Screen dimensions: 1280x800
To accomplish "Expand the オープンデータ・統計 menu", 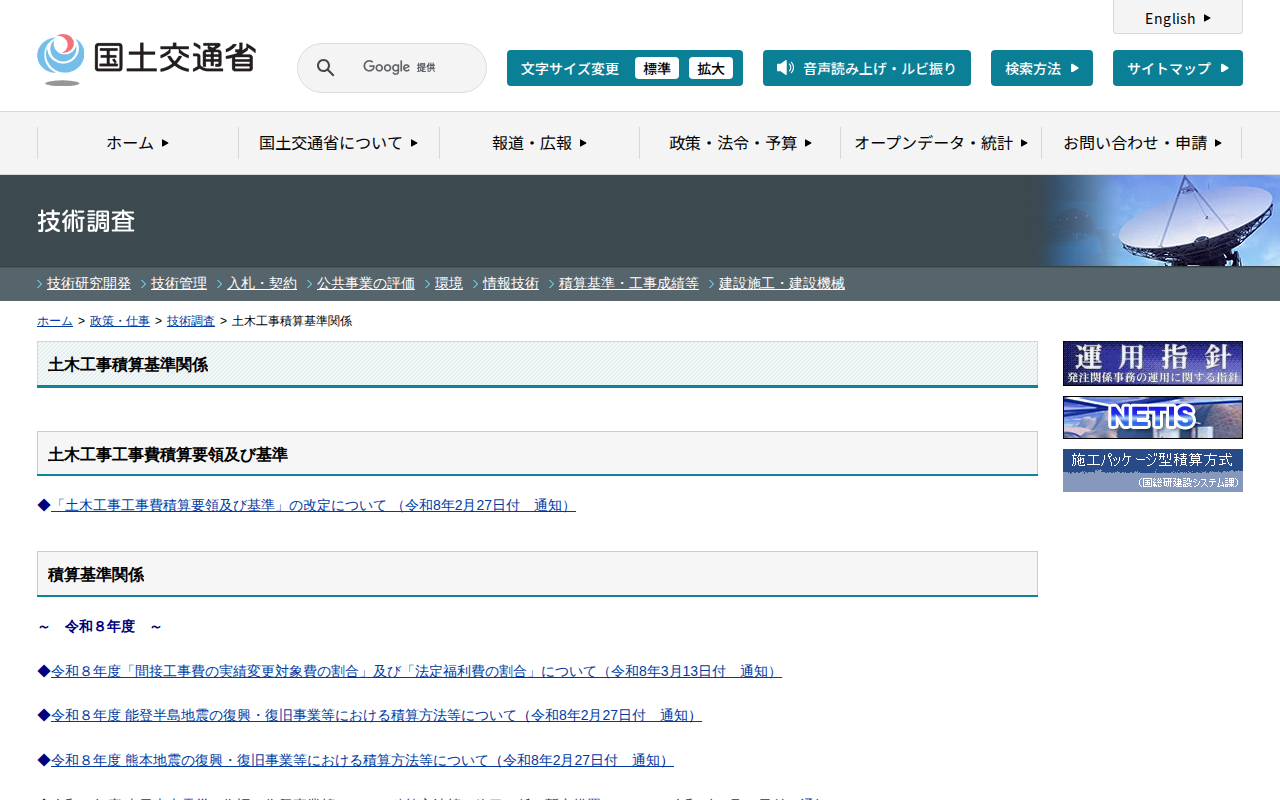I will pos(940,143).
